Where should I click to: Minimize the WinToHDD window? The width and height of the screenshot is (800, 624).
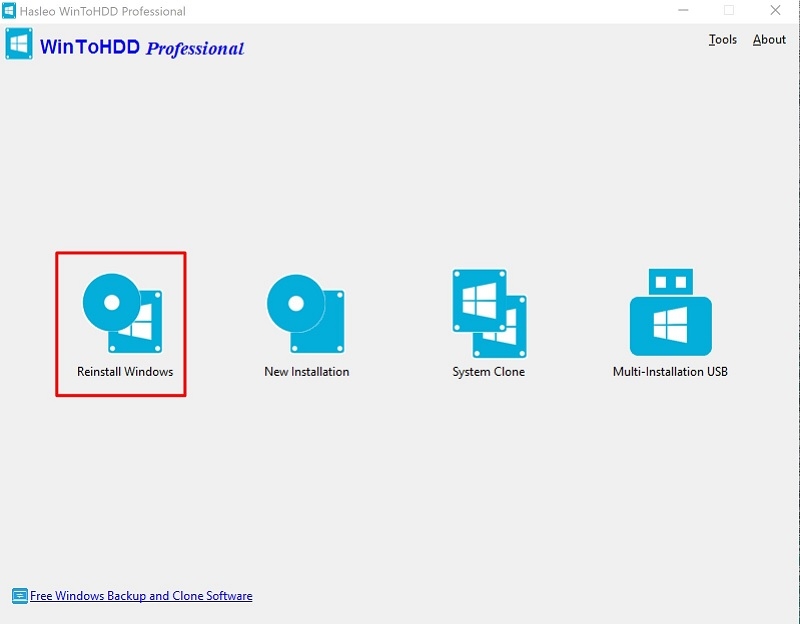point(683,10)
